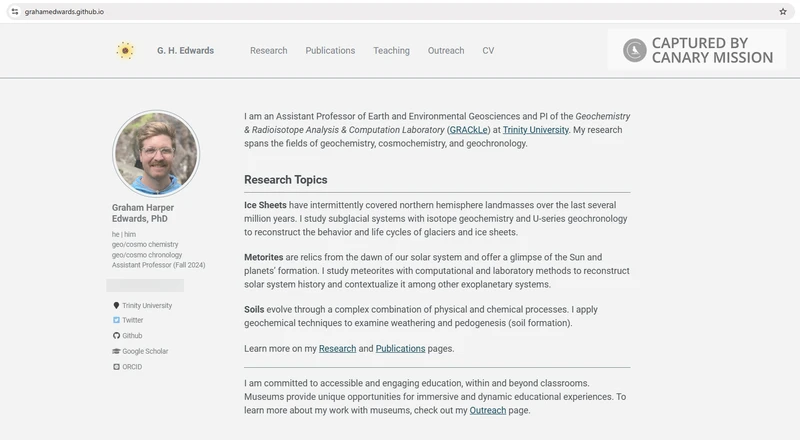
Task: Bookmark this page with the star icon
Action: coord(783,12)
